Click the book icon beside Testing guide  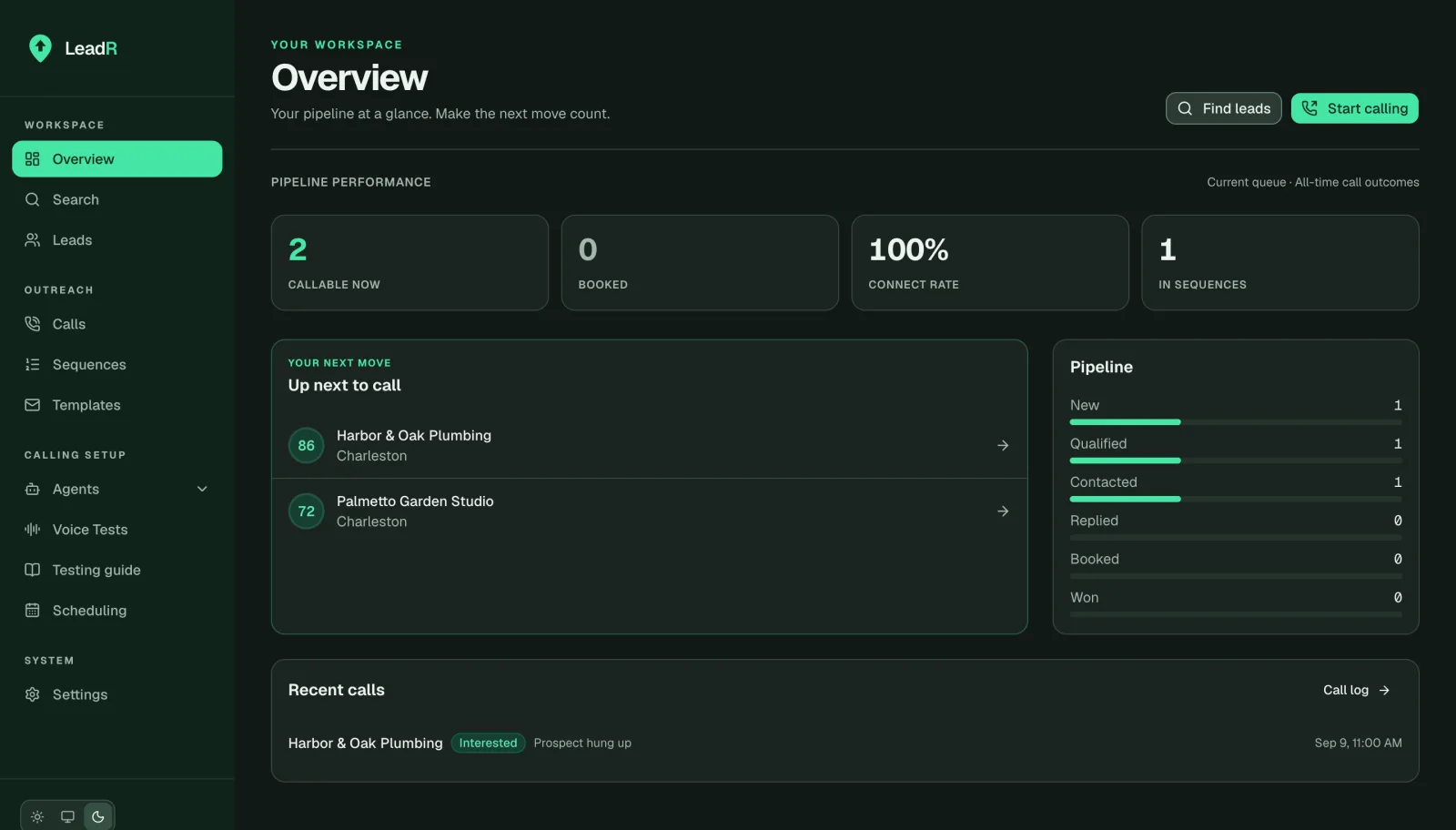[x=33, y=570]
